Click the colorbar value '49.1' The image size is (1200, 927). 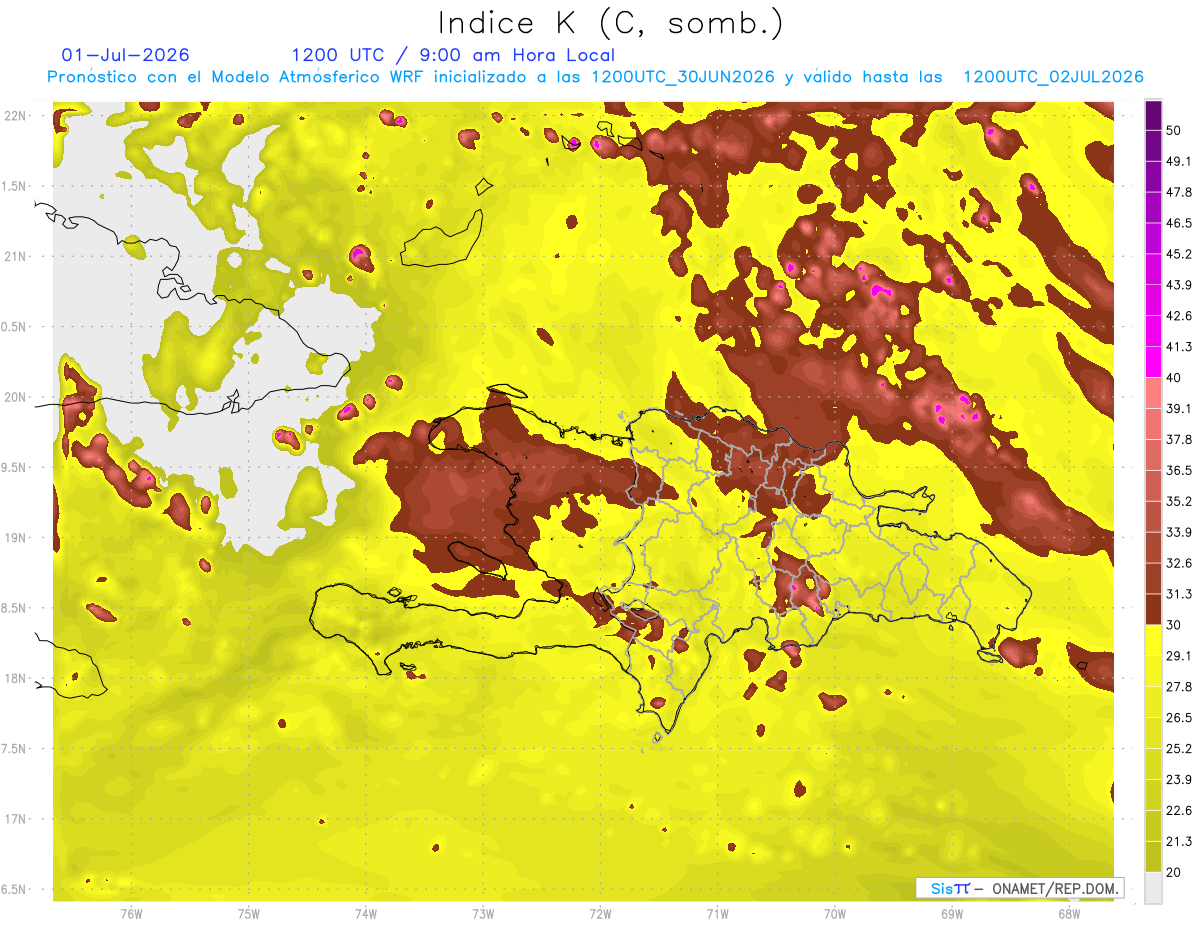(1179, 161)
